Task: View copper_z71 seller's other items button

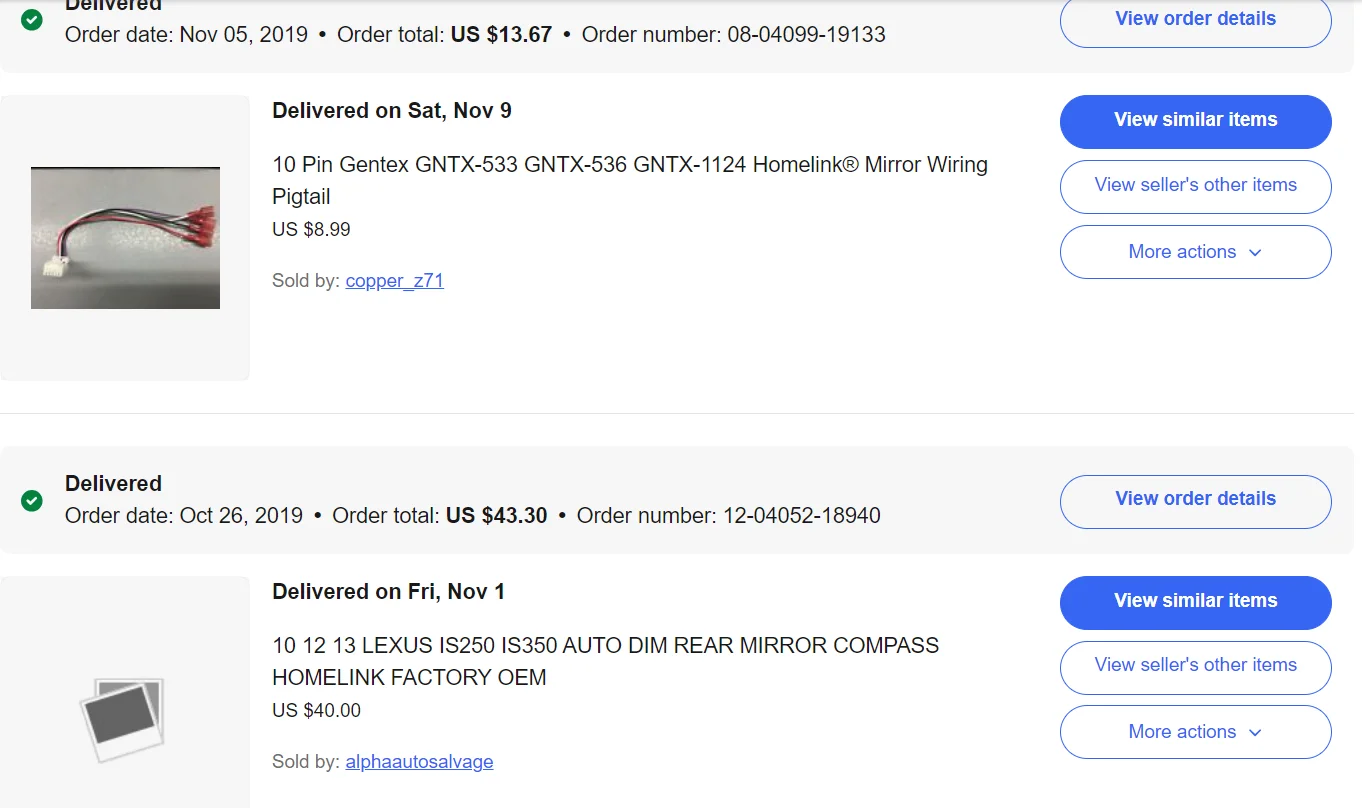Action: tap(1195, 186)
